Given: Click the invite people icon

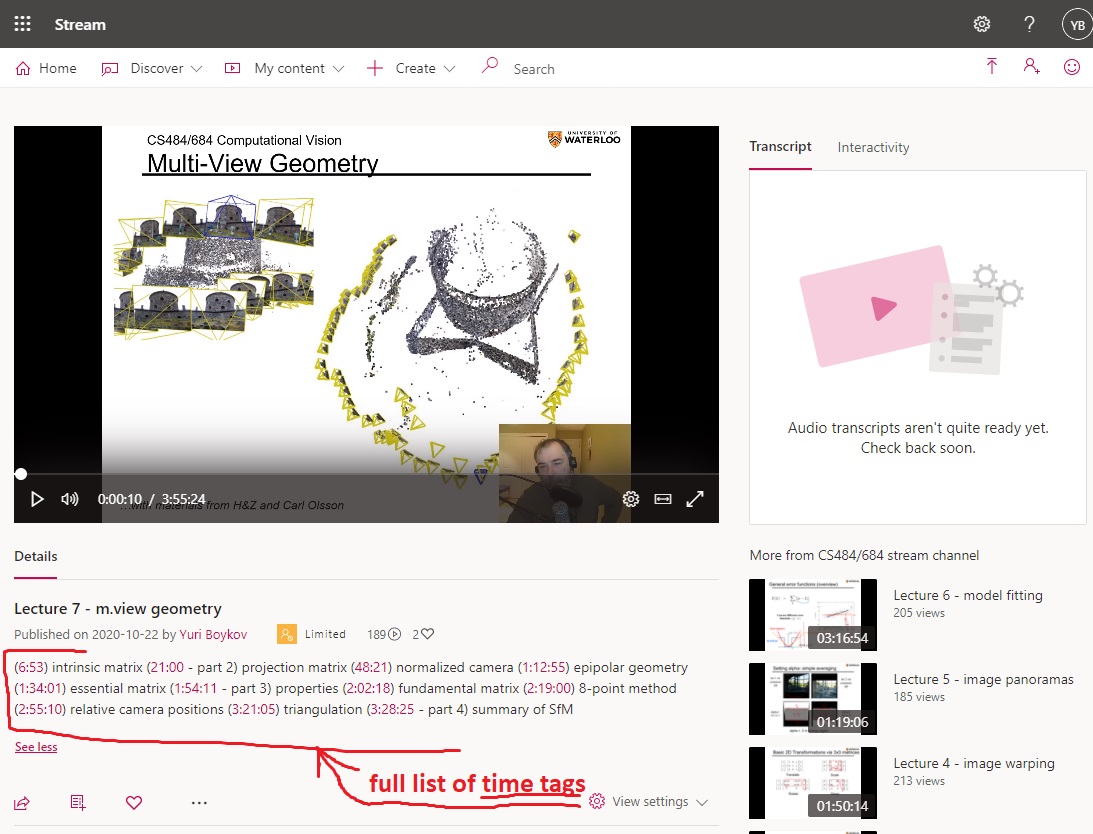Looking at the screenshot, I should 1031,67.
